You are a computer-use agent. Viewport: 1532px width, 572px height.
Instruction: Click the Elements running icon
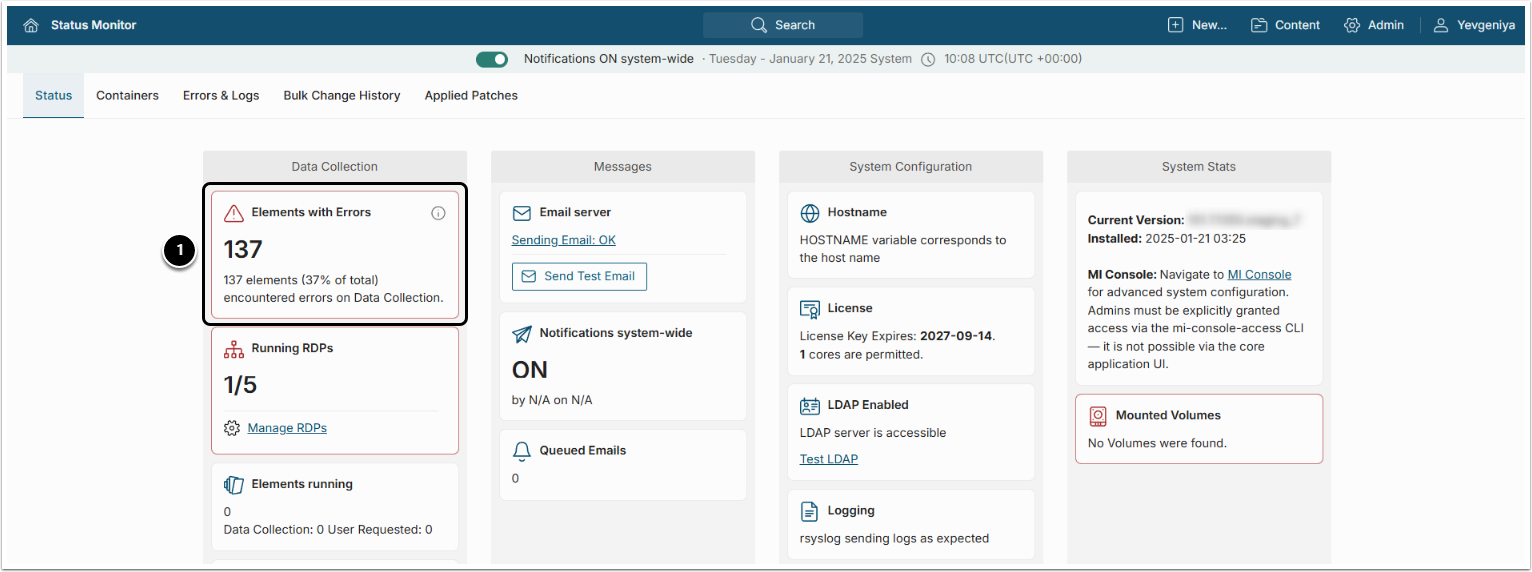234,485
